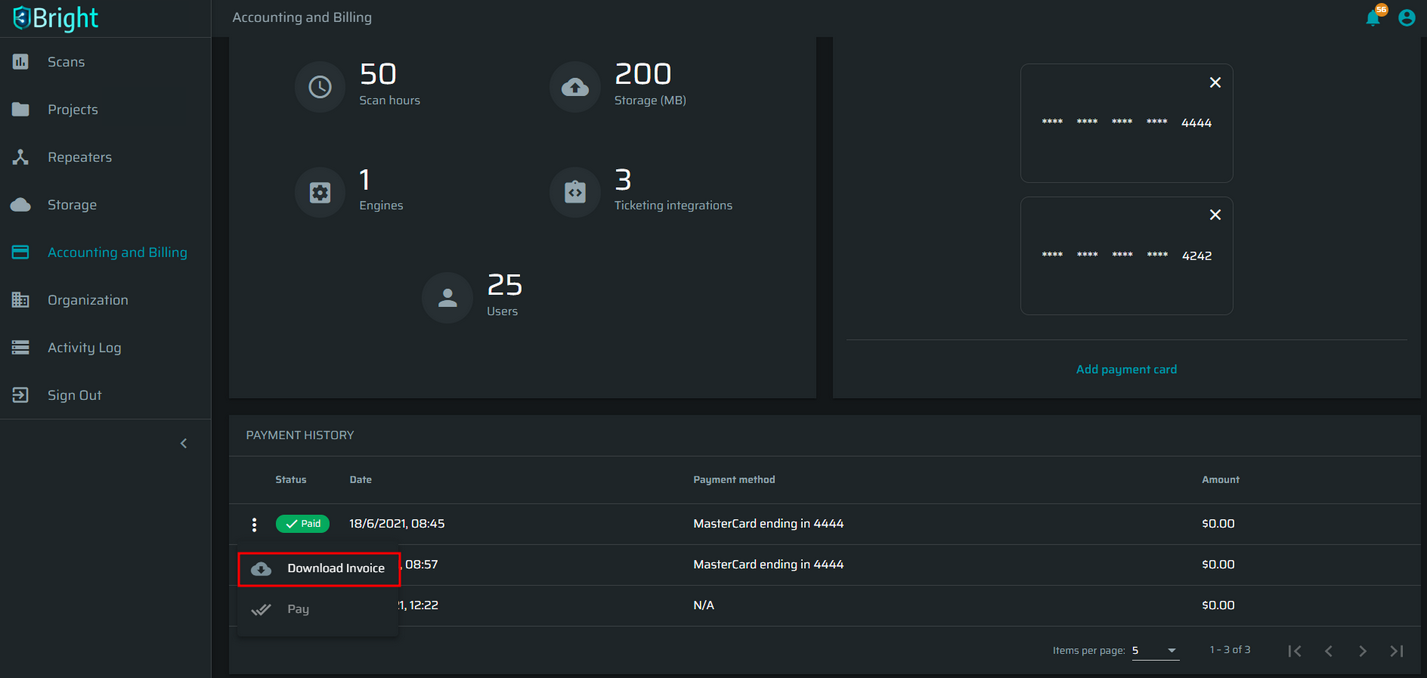Click the Accounting and Billing card icon
This screenshot has width=1427, height=678.
tap(20, 252)
